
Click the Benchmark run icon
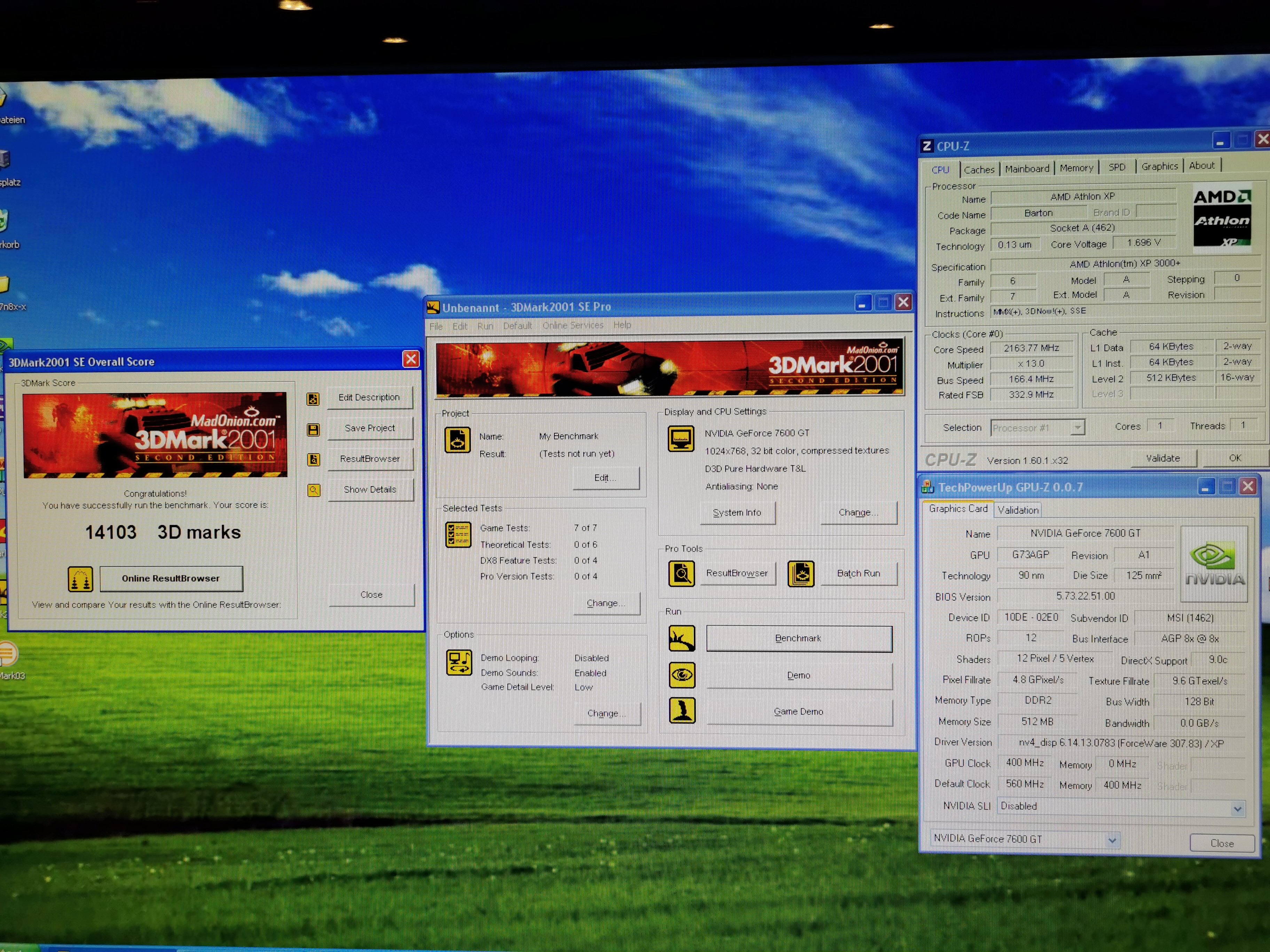tap(682, 639)
